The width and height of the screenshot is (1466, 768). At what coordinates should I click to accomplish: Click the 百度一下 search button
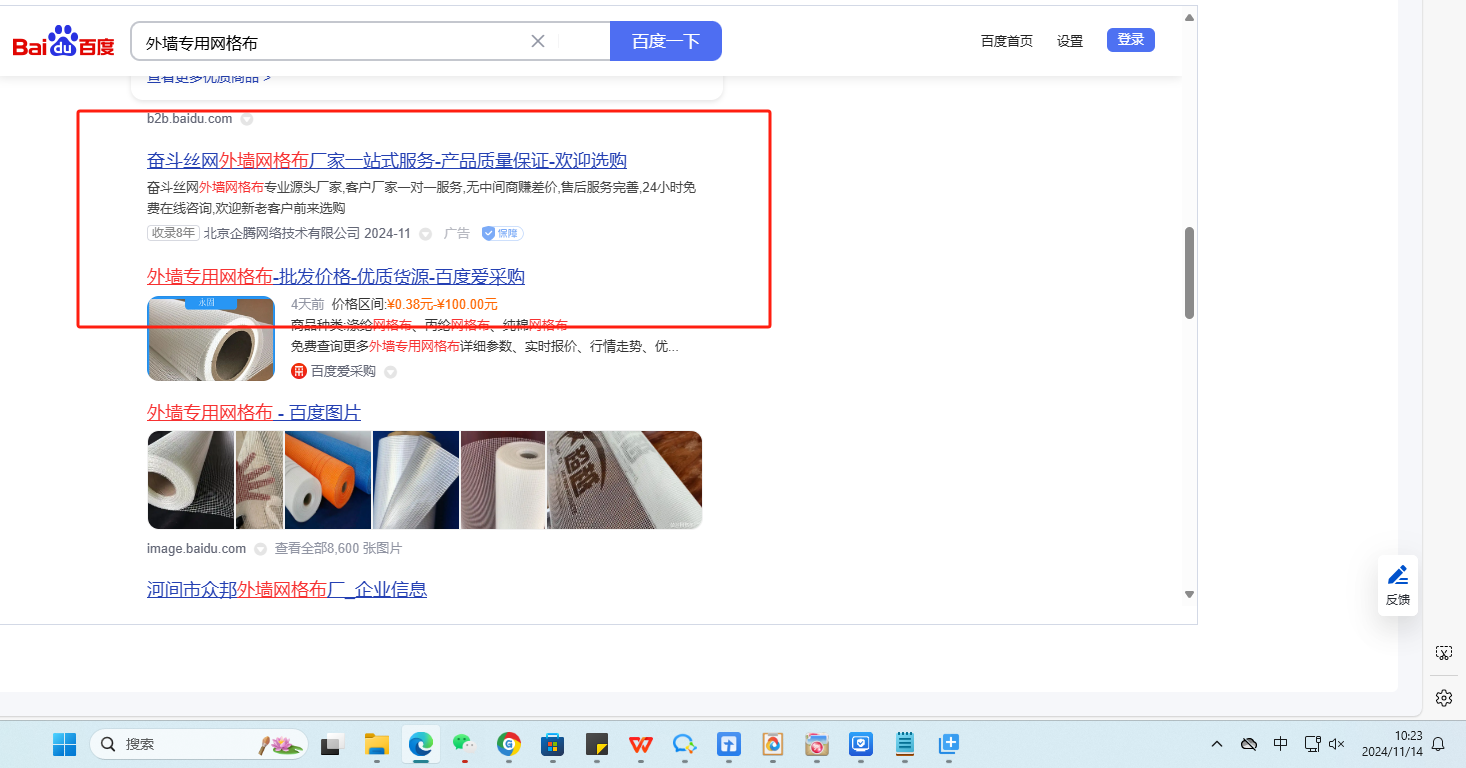[666, 41]
